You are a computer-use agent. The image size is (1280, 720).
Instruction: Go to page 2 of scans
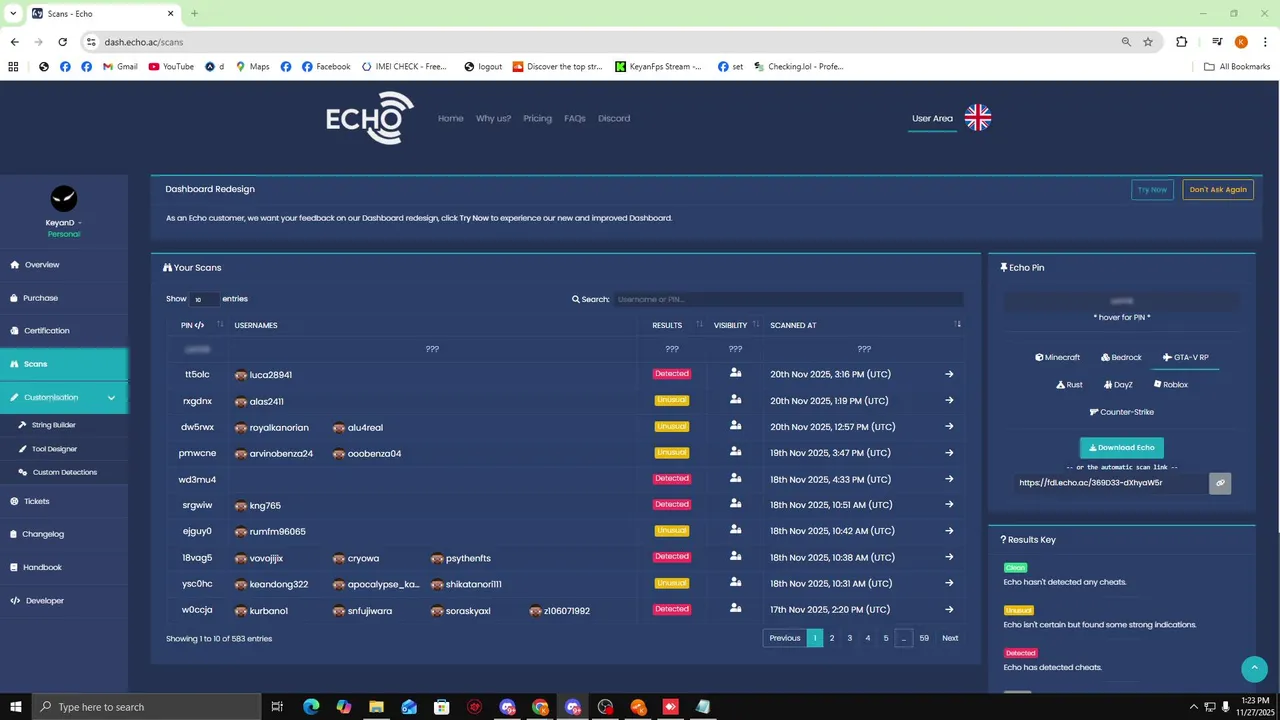tap(832, 638)
